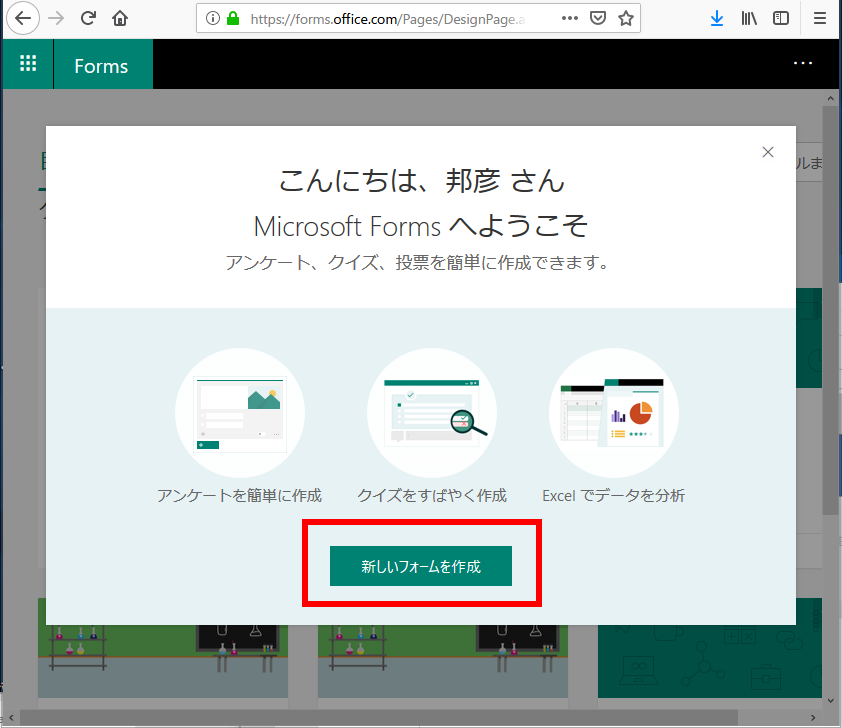Viewport: 842px width, 728px height.
Task: Click the Excel data analysis illustration
Action: (x=614, y=413)
